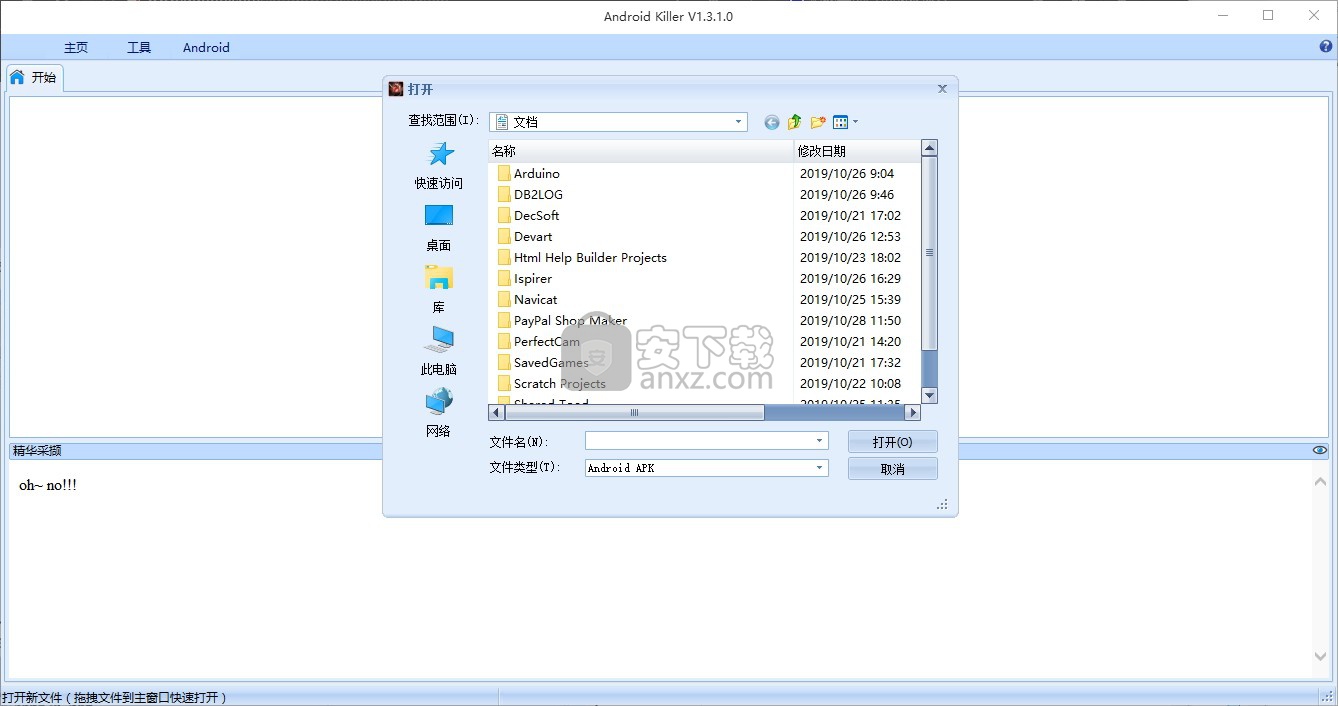This screenshot has height=706, width=1338.
Task: Click the file list scroll right arrow
Action: tap(912, 412)
